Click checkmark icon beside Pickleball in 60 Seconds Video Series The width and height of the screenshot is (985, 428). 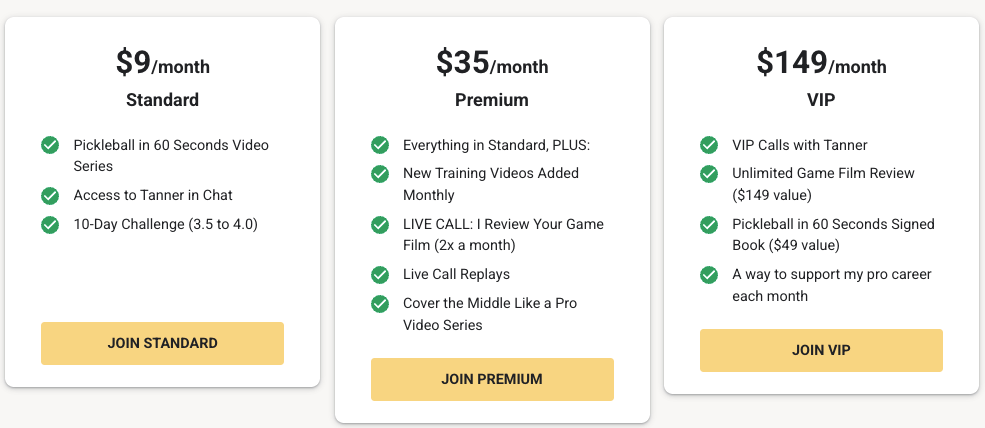(x=50, y=145)
